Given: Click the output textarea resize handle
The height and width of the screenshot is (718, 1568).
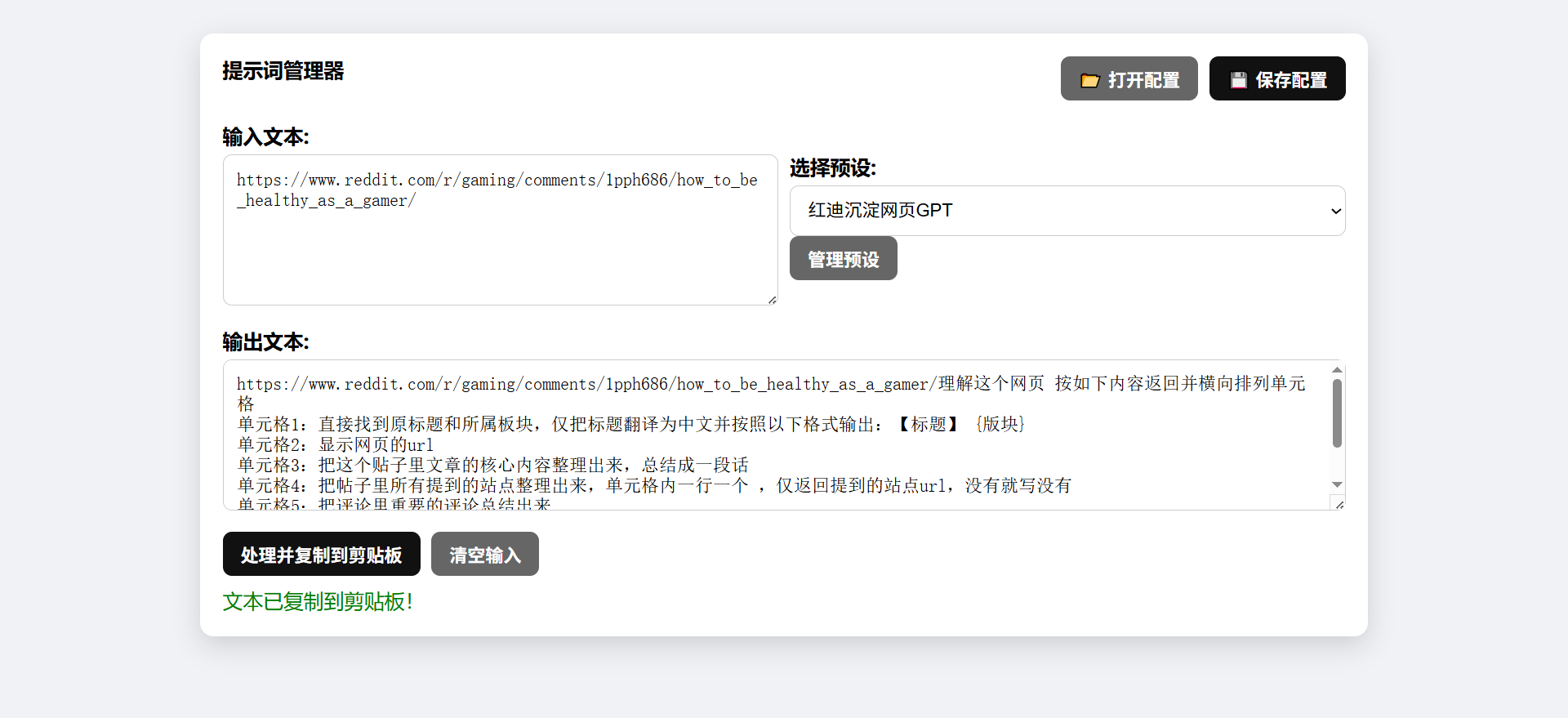Looking at the screenshot, I should (1339, 505).
